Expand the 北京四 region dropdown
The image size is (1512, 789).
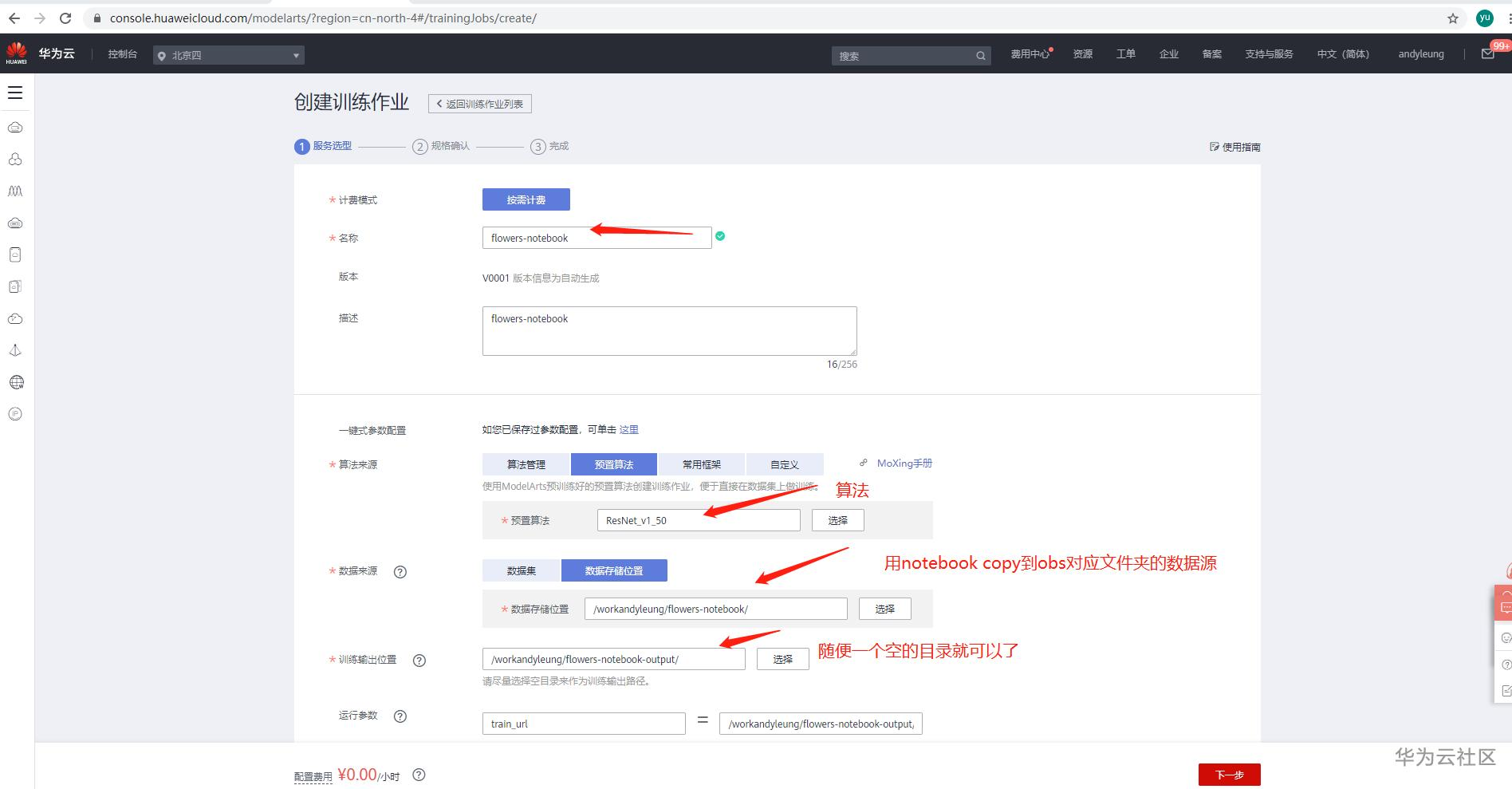pos(229,55)
